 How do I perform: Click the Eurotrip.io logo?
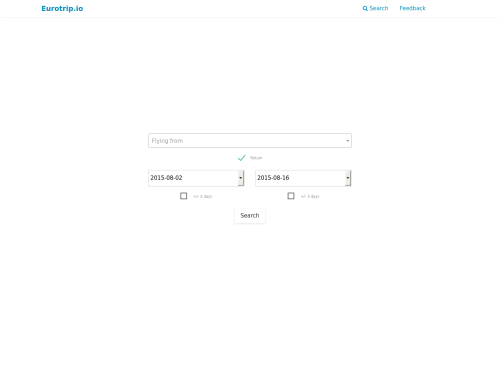point(62,8)
